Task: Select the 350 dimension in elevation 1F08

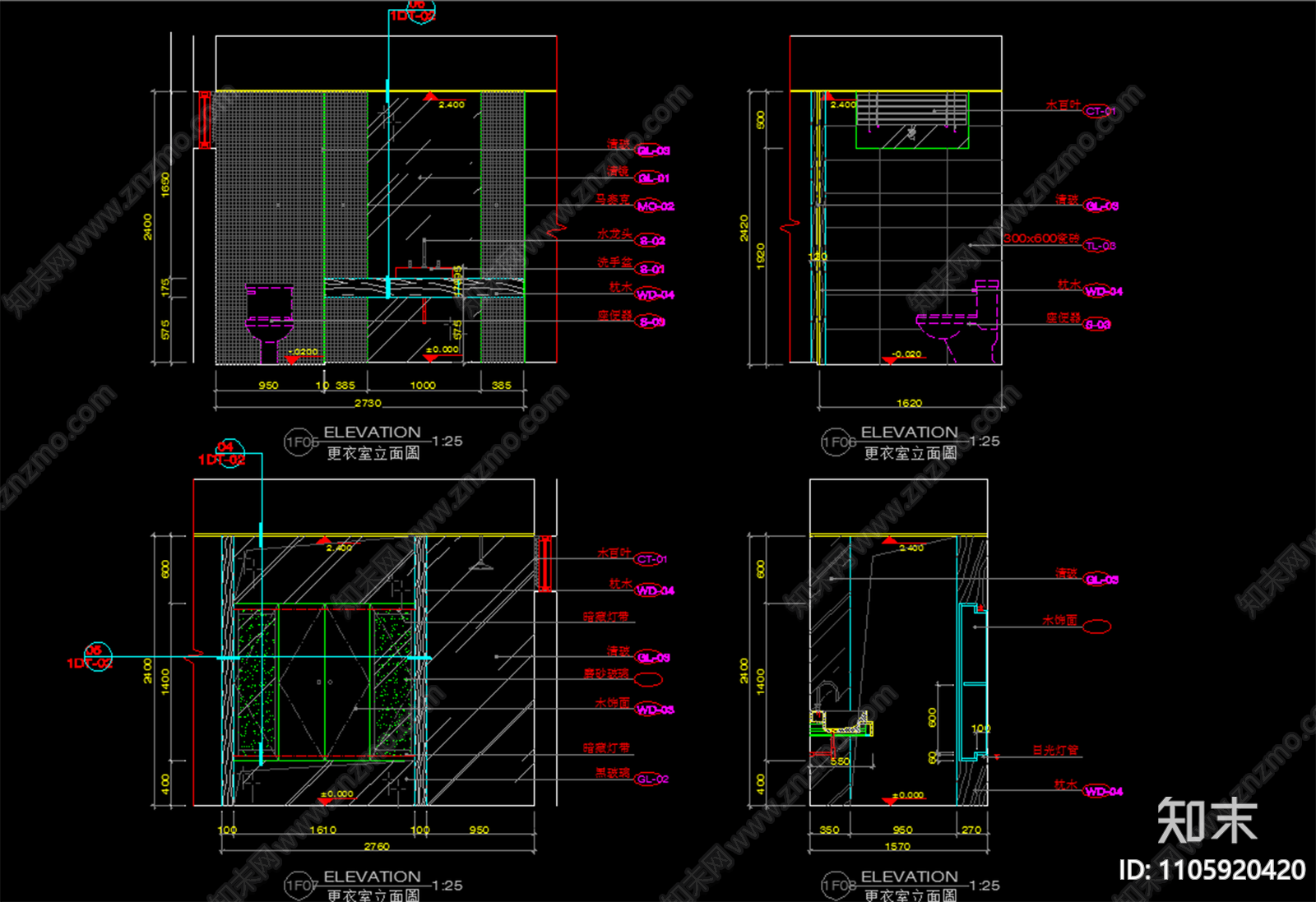Action: [829, 830]
